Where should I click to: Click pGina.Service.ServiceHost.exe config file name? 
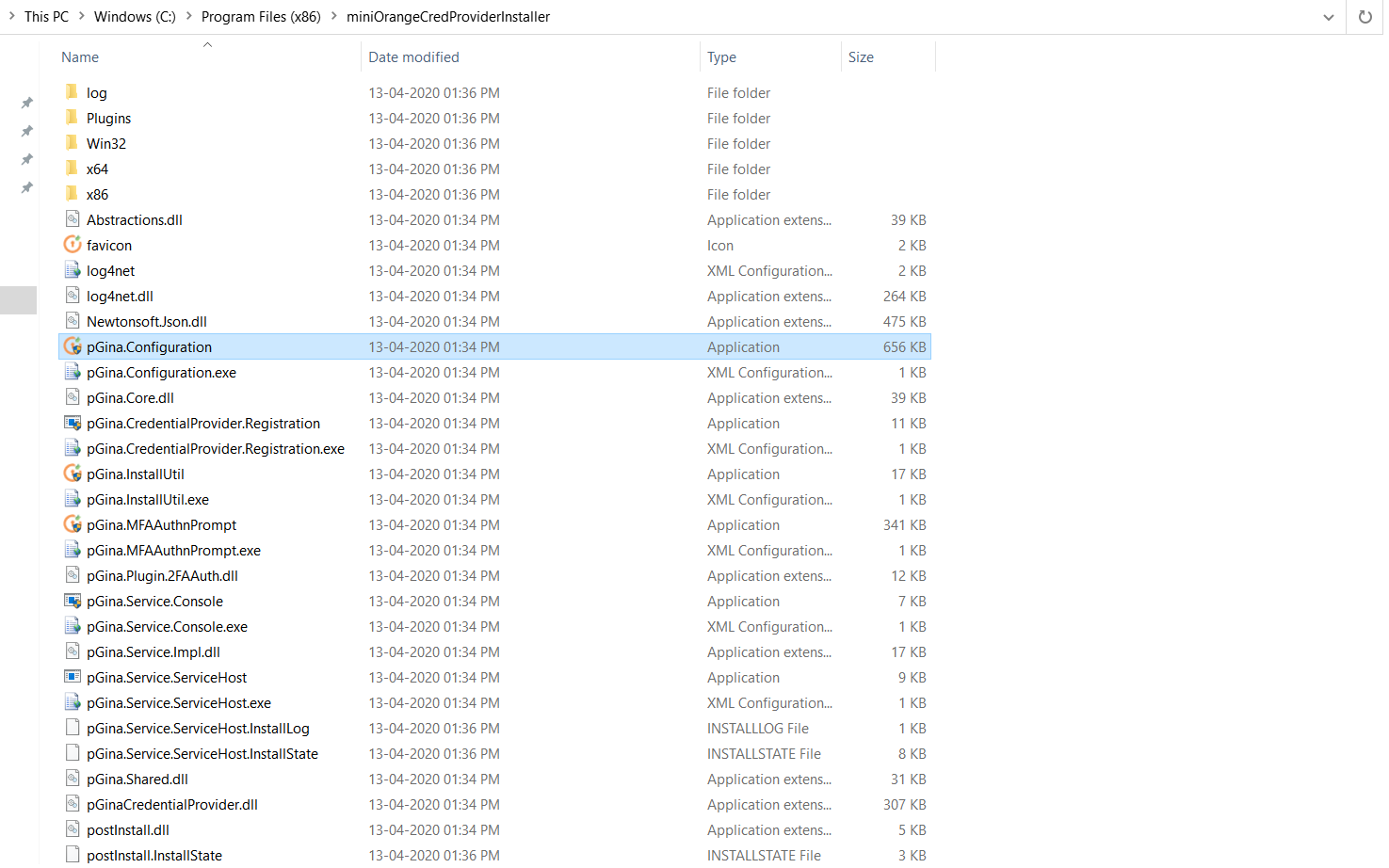click(x=179, y=703)
